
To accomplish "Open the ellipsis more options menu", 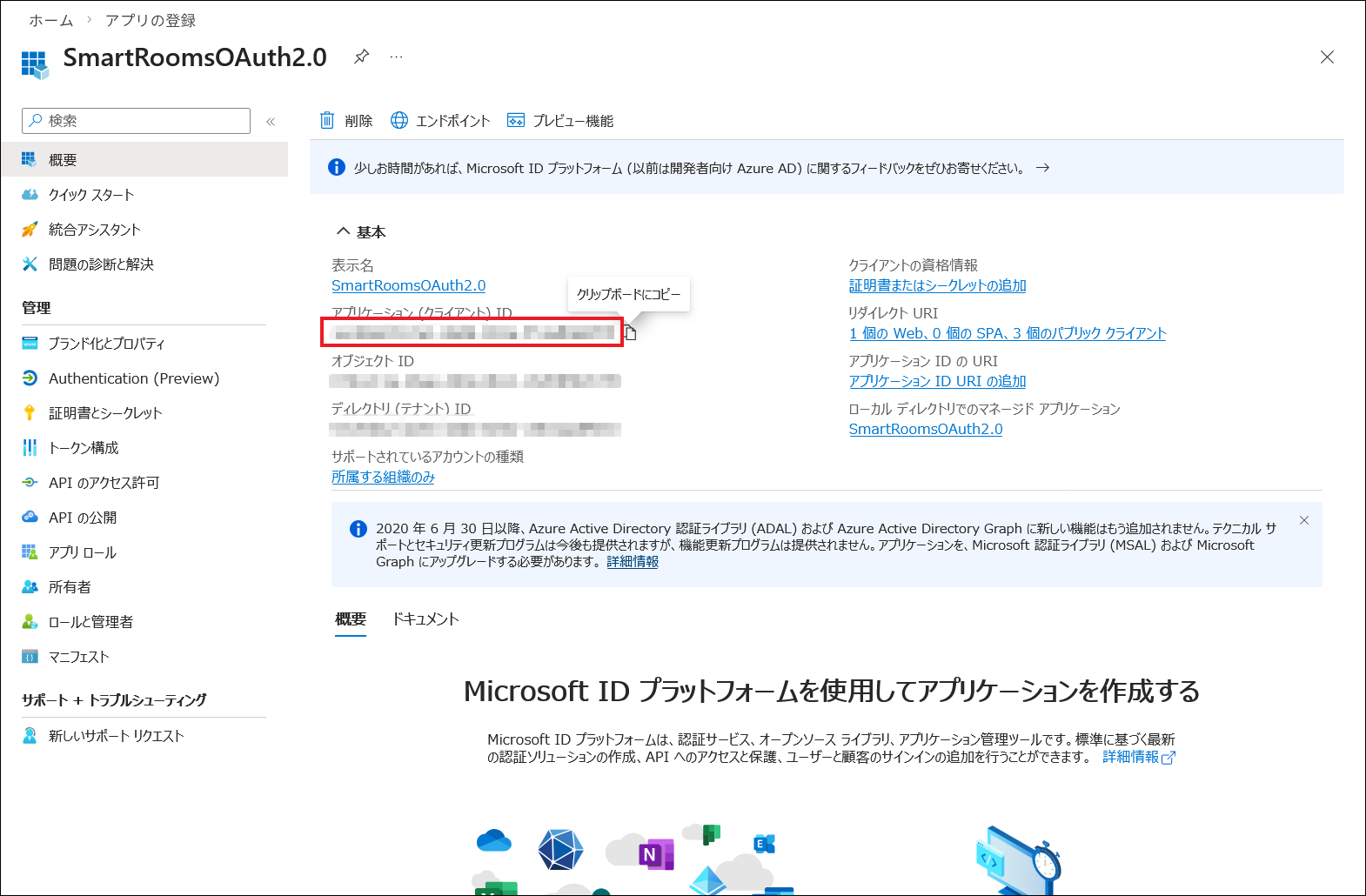I will click(x=396, y=57).
